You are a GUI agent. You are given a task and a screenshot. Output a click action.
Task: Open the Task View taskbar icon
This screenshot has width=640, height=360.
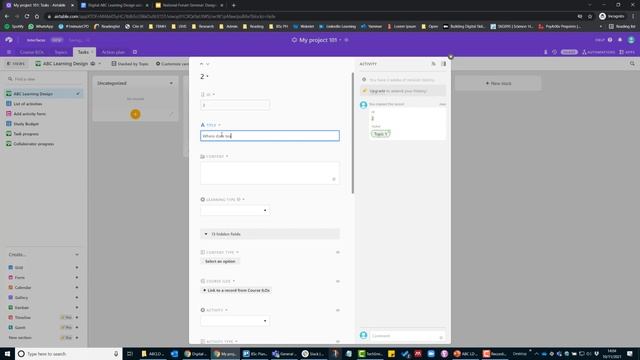click(x=130, y=353)
